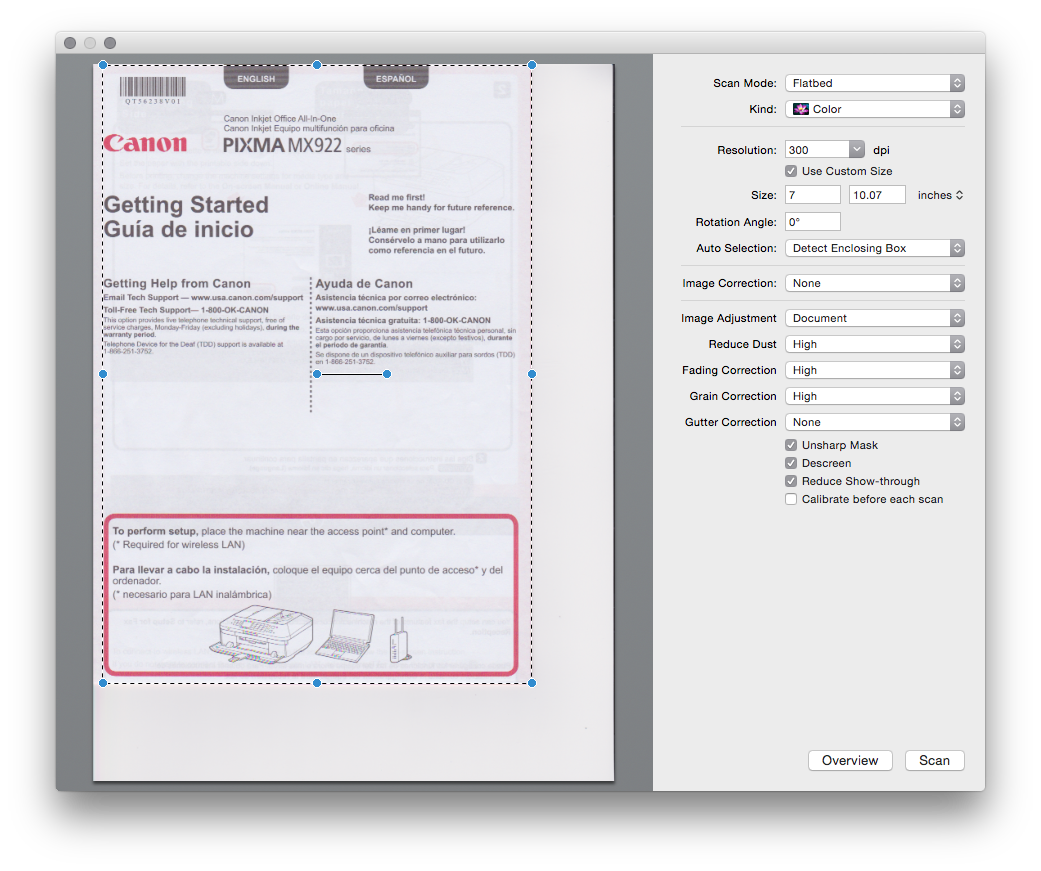Viewport: 1041px width, 871px height.
Task: Change the Reduce Dust level dropdown
Action: 874,344
